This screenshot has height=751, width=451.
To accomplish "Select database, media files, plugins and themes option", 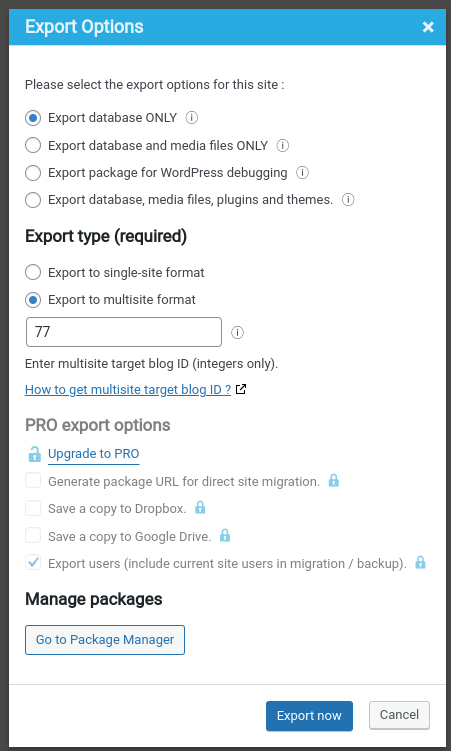I will tap(33, 200).
